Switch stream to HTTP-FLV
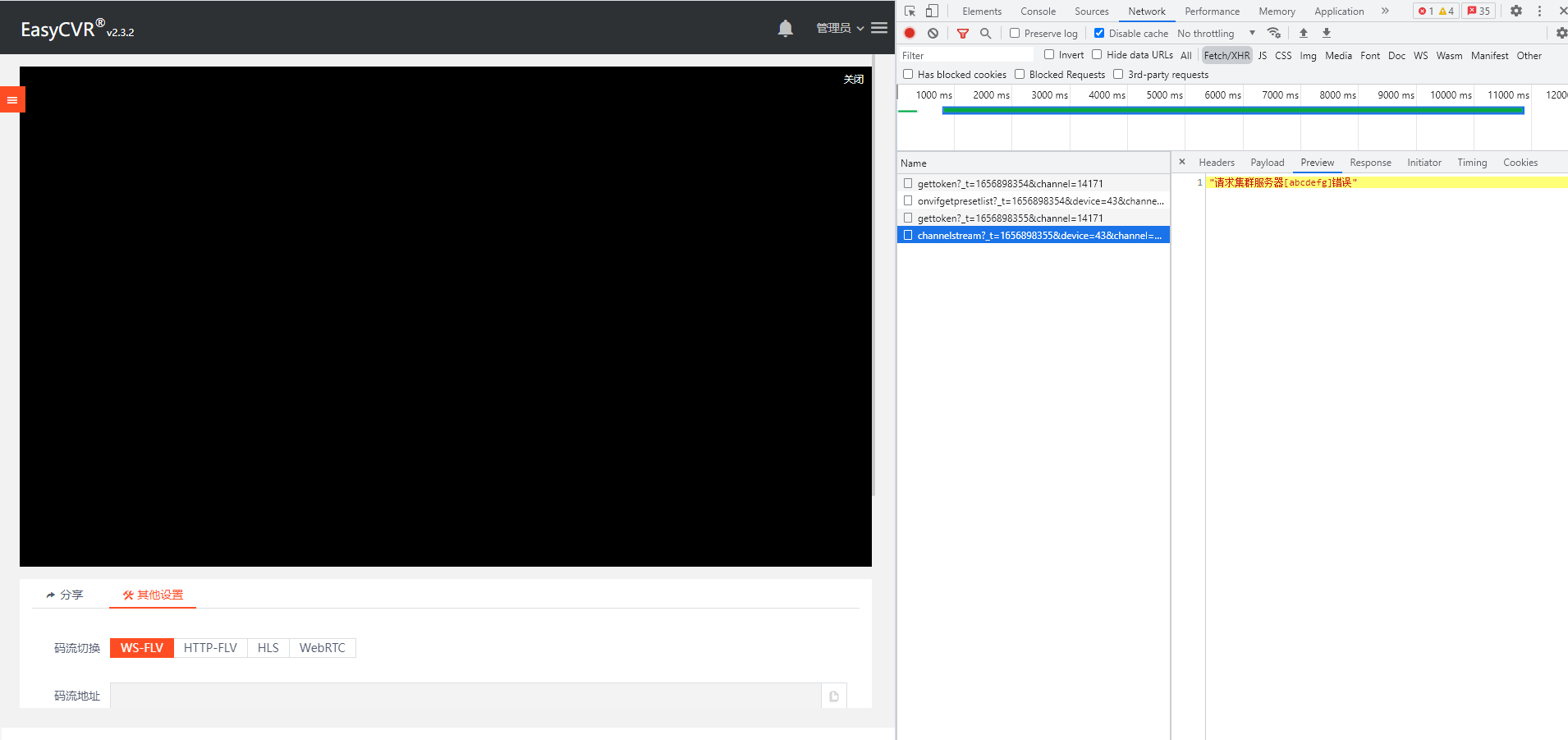Image resolution: width=1568 pixels, height=740 pixels. click(210, 648)
